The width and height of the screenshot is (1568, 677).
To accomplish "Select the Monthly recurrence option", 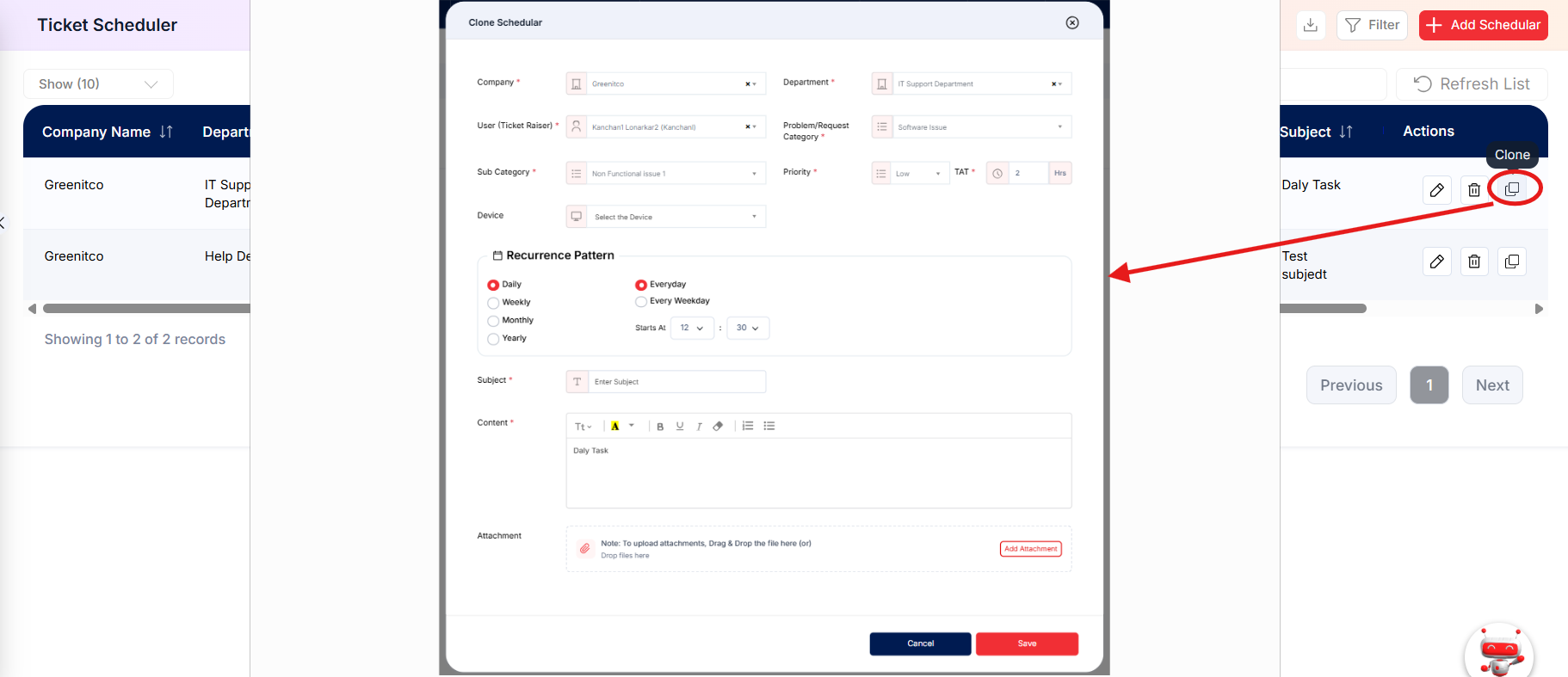I will (493, 321).
